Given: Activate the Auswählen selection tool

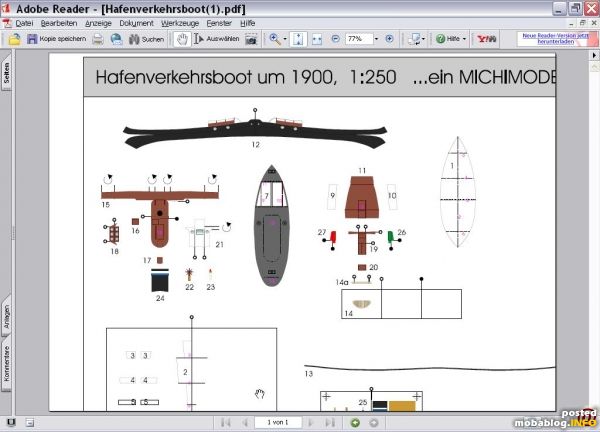Looking at the screenshot, I should click(x=217, y=39).
